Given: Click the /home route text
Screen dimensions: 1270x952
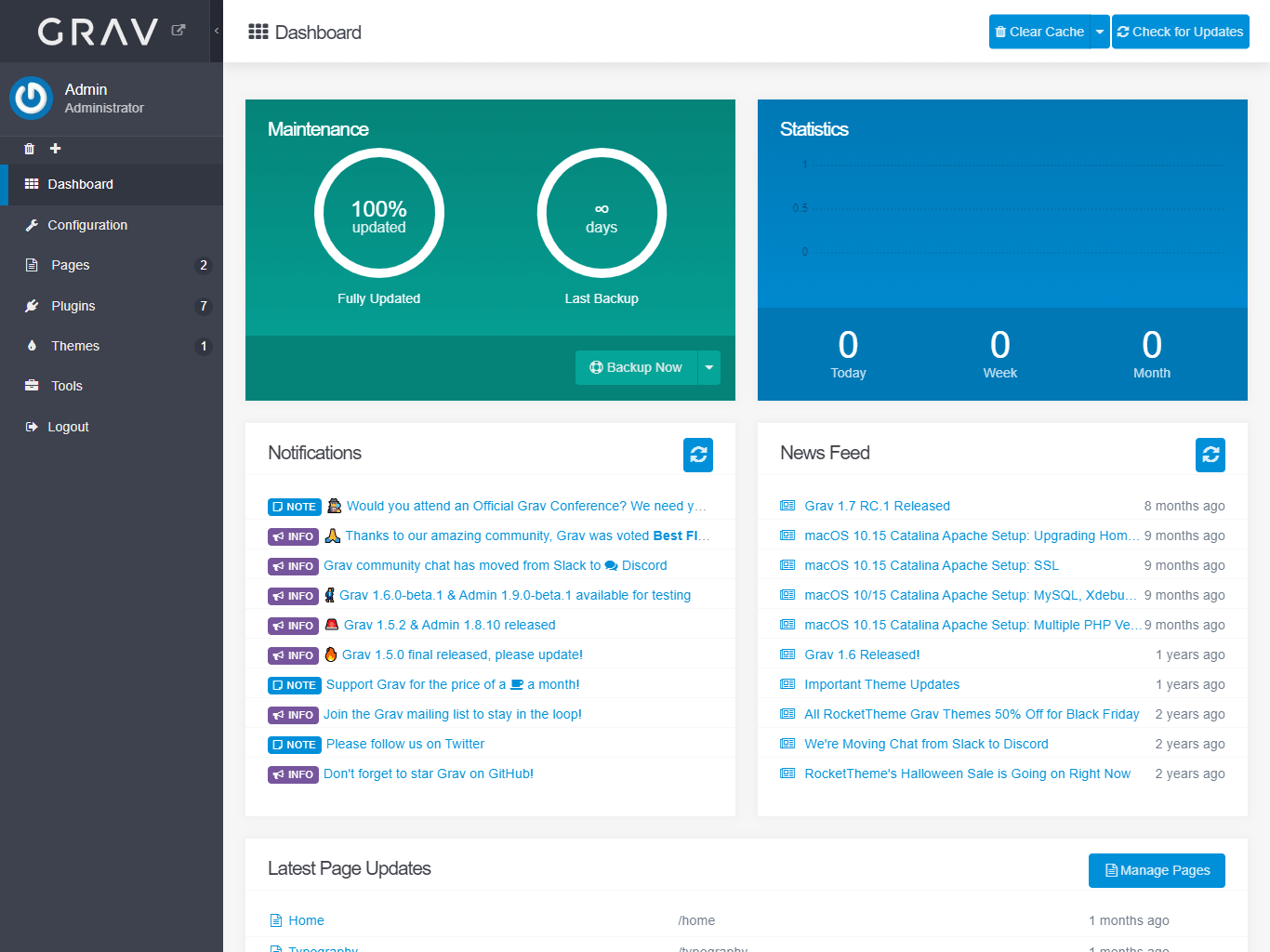Looking at the screenshot, I should tap(696, 920).
